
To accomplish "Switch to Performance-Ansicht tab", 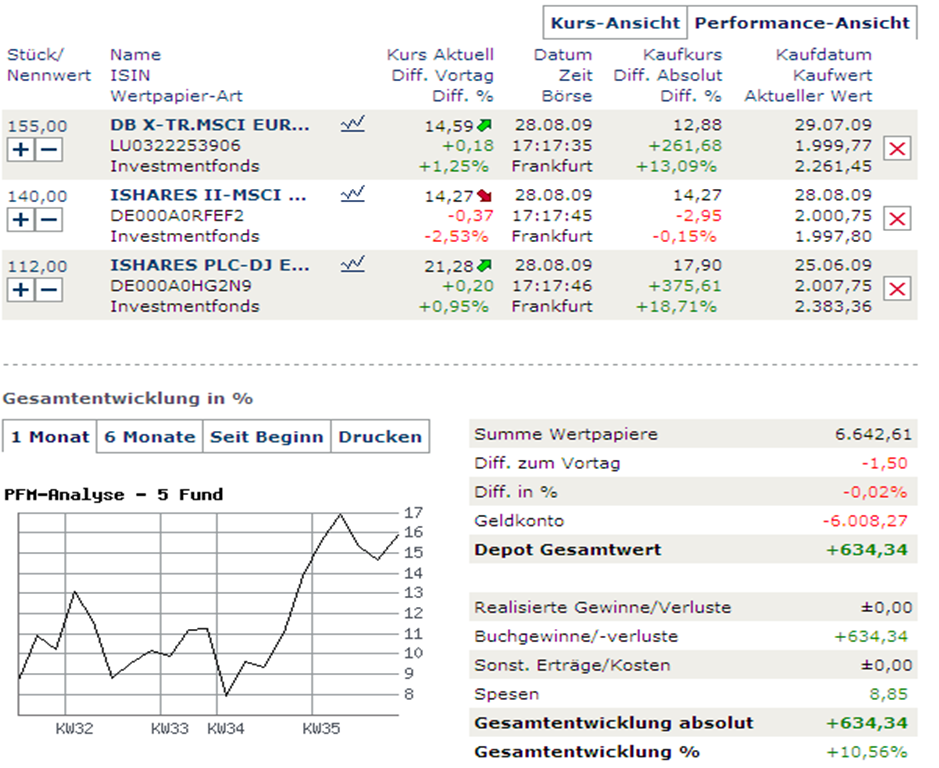I will click(x=802, y=23).
